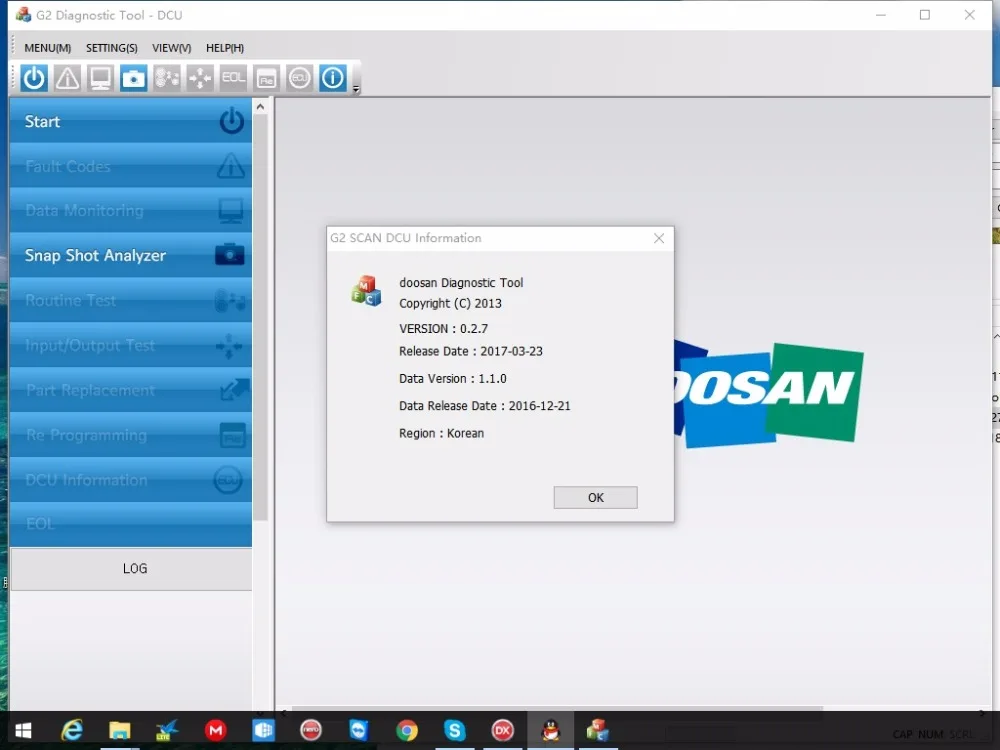Image resolution: width=1000 pixels, height=750 pixels.
Task: Click the Input/Output Test arrows toolbar icon
Action: pos(199,77)
